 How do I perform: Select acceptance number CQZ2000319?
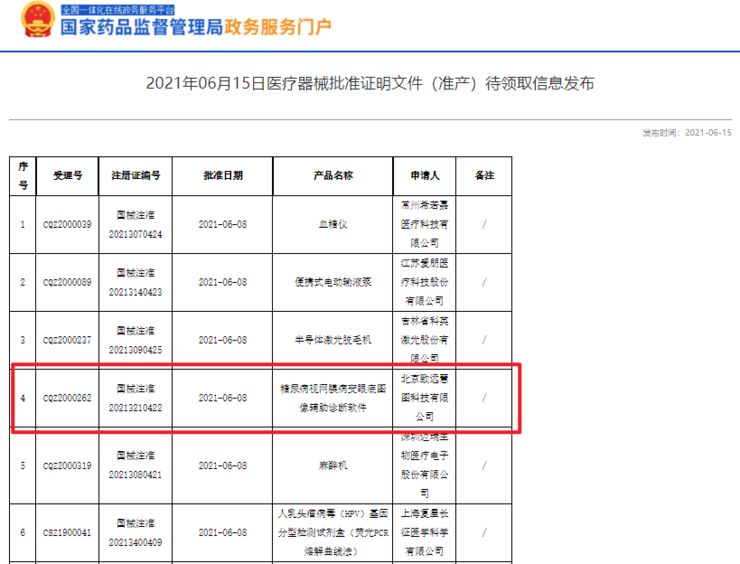pyautogui.click(x=67, y=466)
